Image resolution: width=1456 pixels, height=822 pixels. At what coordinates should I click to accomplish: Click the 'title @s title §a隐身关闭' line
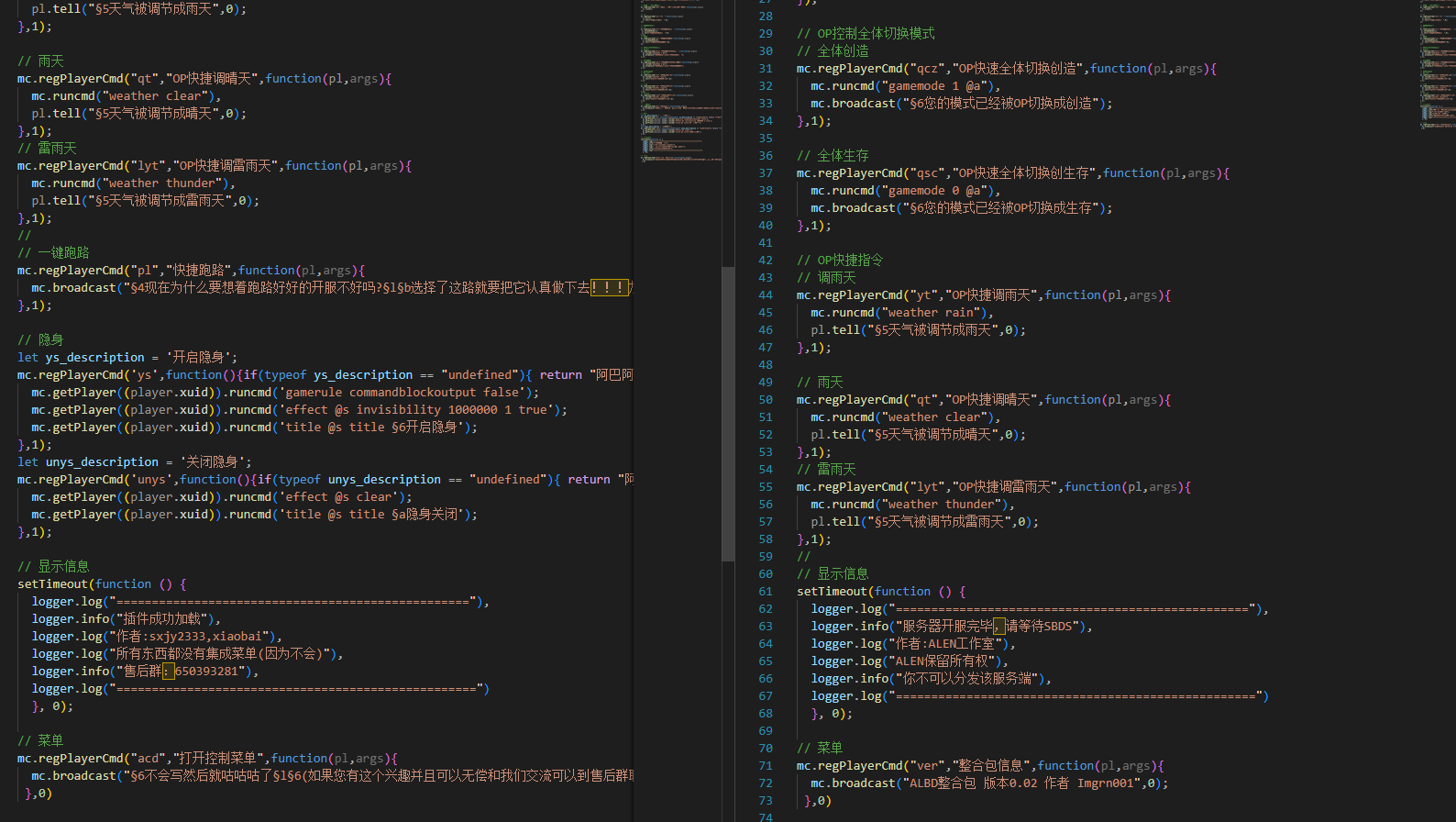[255, 515]
